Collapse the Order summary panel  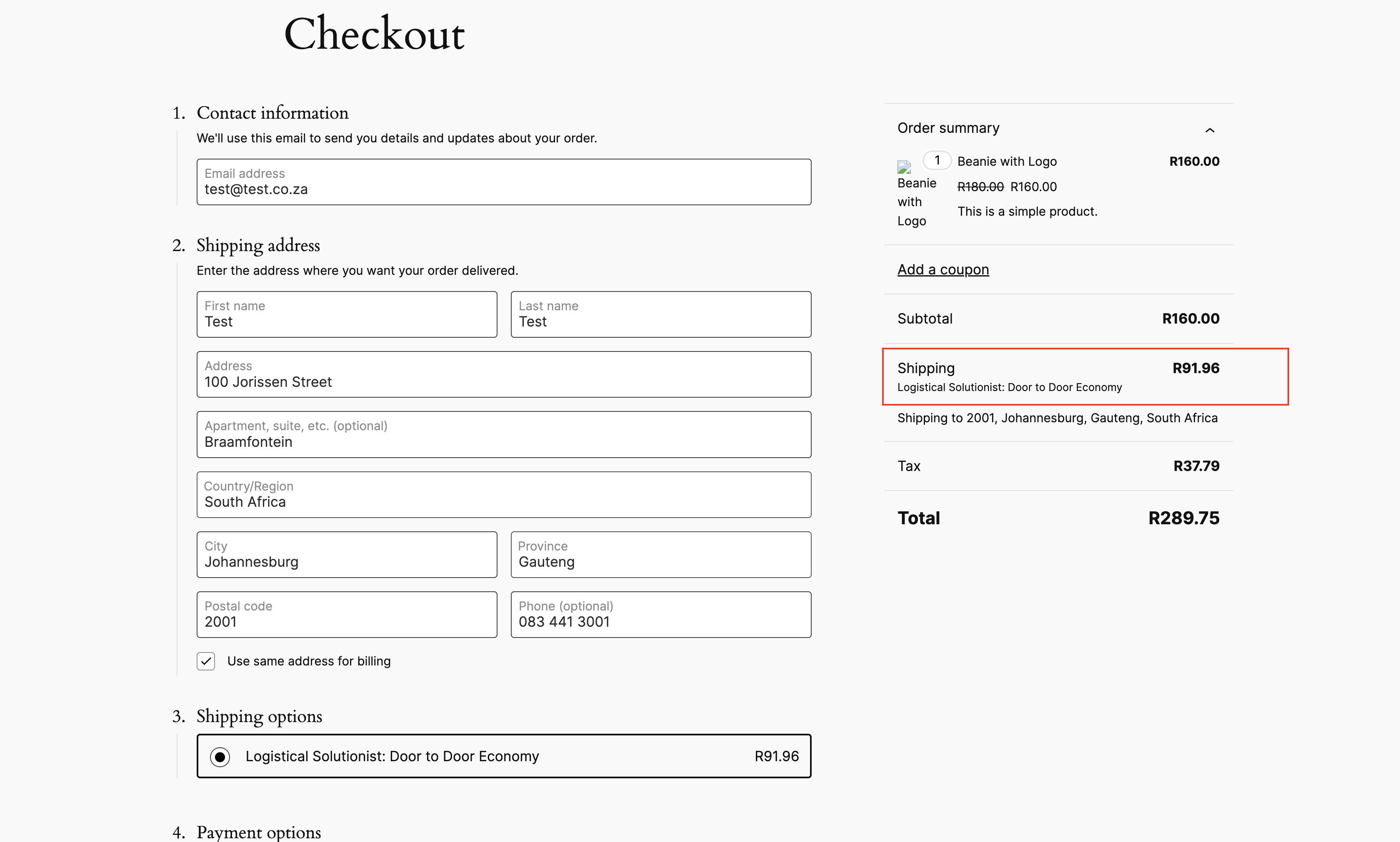1210,130
